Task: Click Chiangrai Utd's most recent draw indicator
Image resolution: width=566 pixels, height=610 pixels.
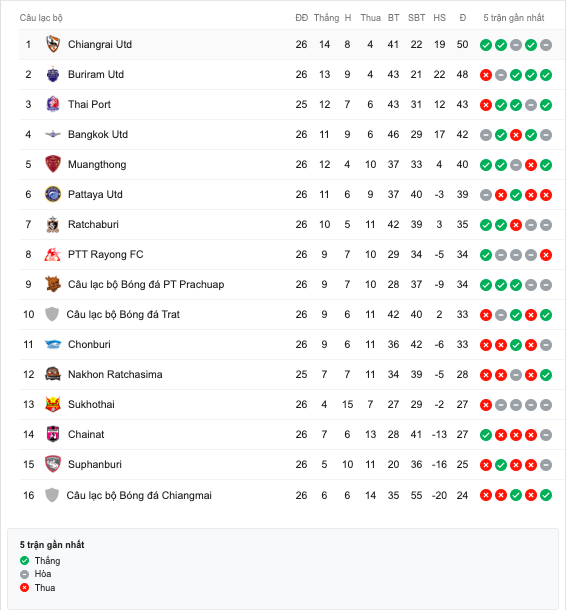Action: coord(546,45)
